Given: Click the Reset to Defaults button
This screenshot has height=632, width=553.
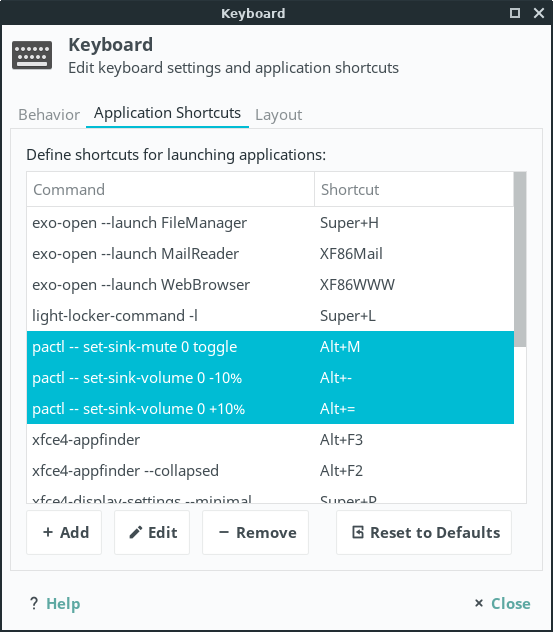Looking at the screenshot, I should 424,532.
